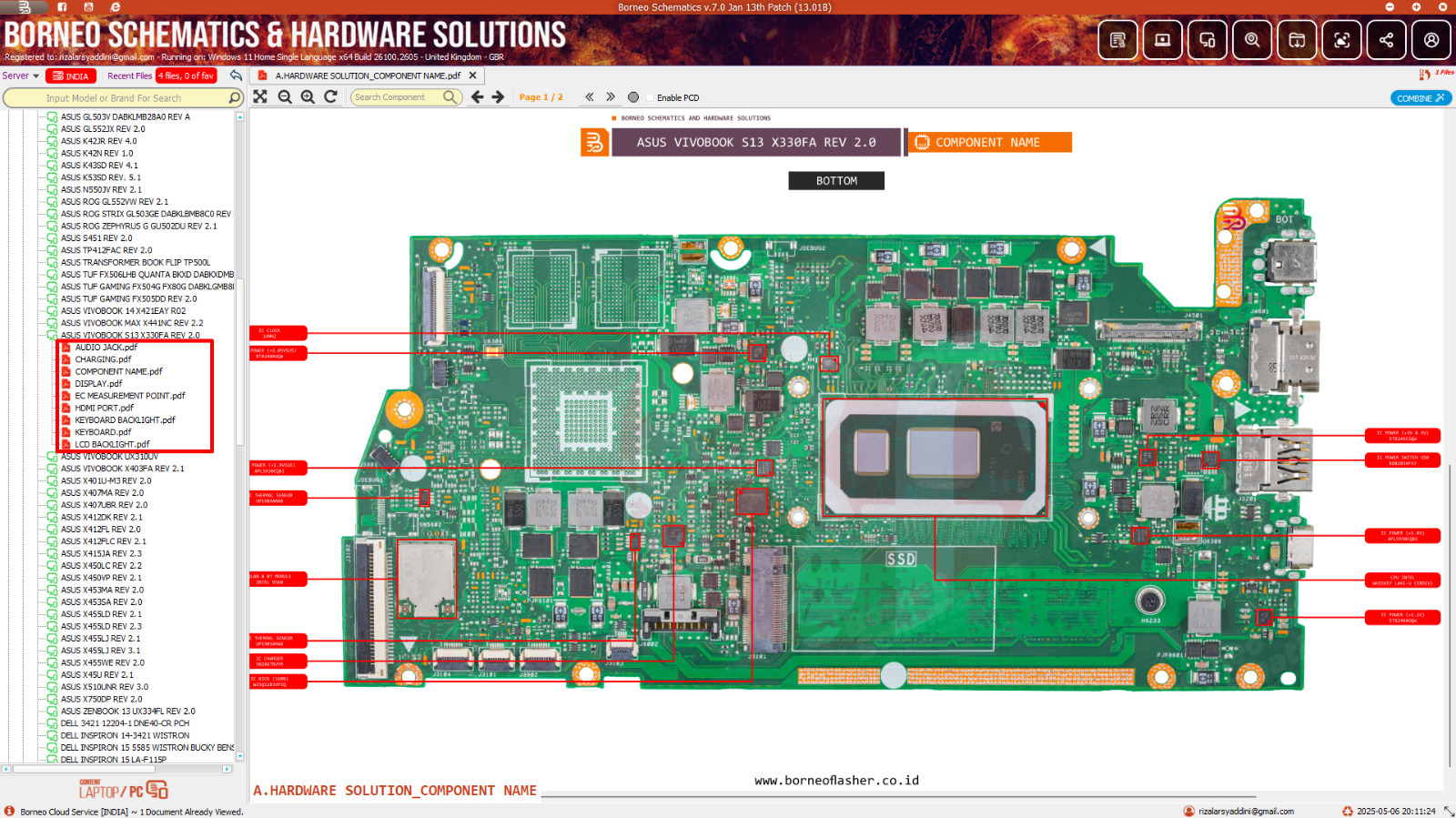Click the PDF icon on the document tab
The width and height of the screenshot is (1456, 818).
click(262, 76)
